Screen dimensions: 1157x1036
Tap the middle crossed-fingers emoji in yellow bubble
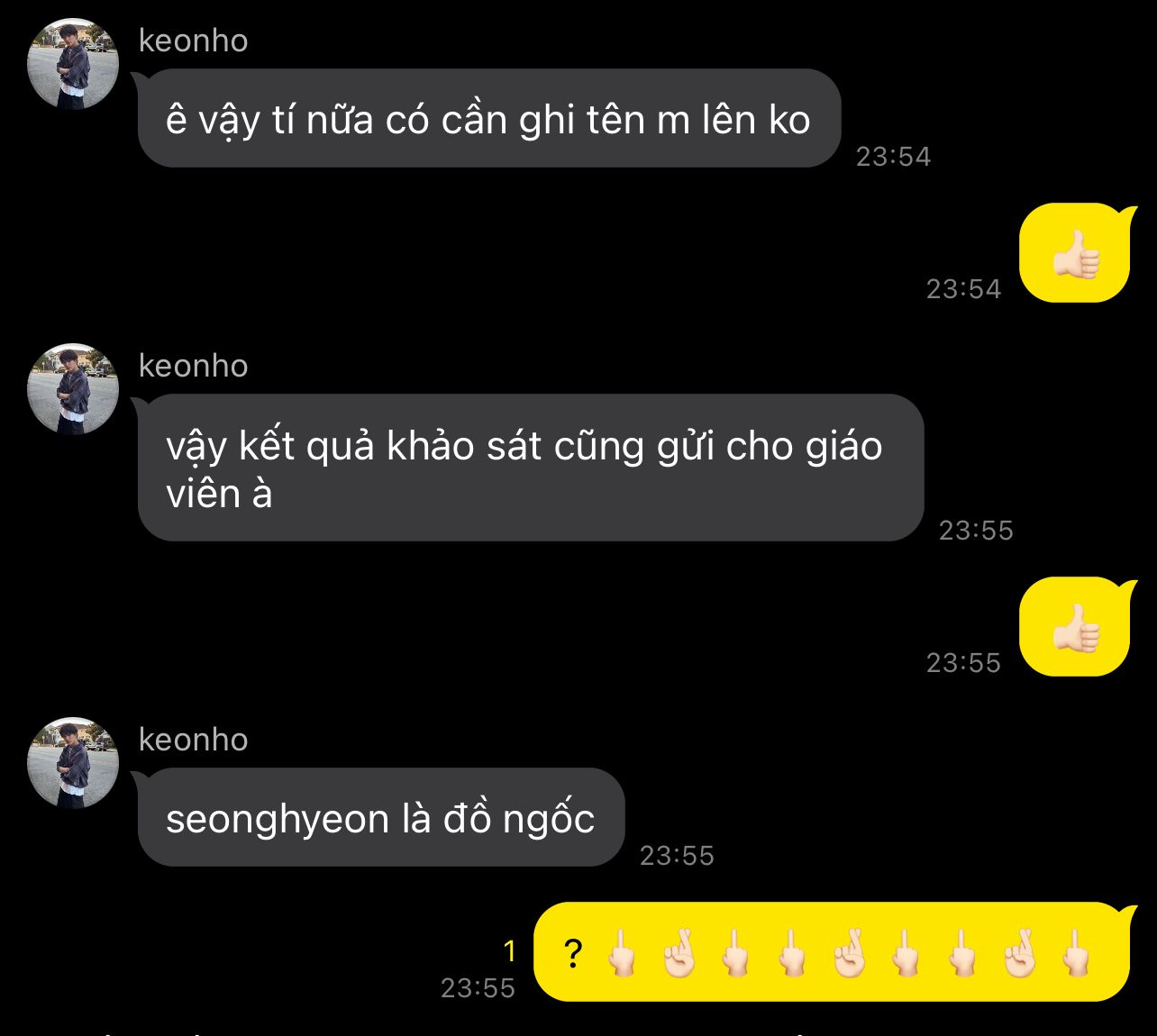click(849, 952)
